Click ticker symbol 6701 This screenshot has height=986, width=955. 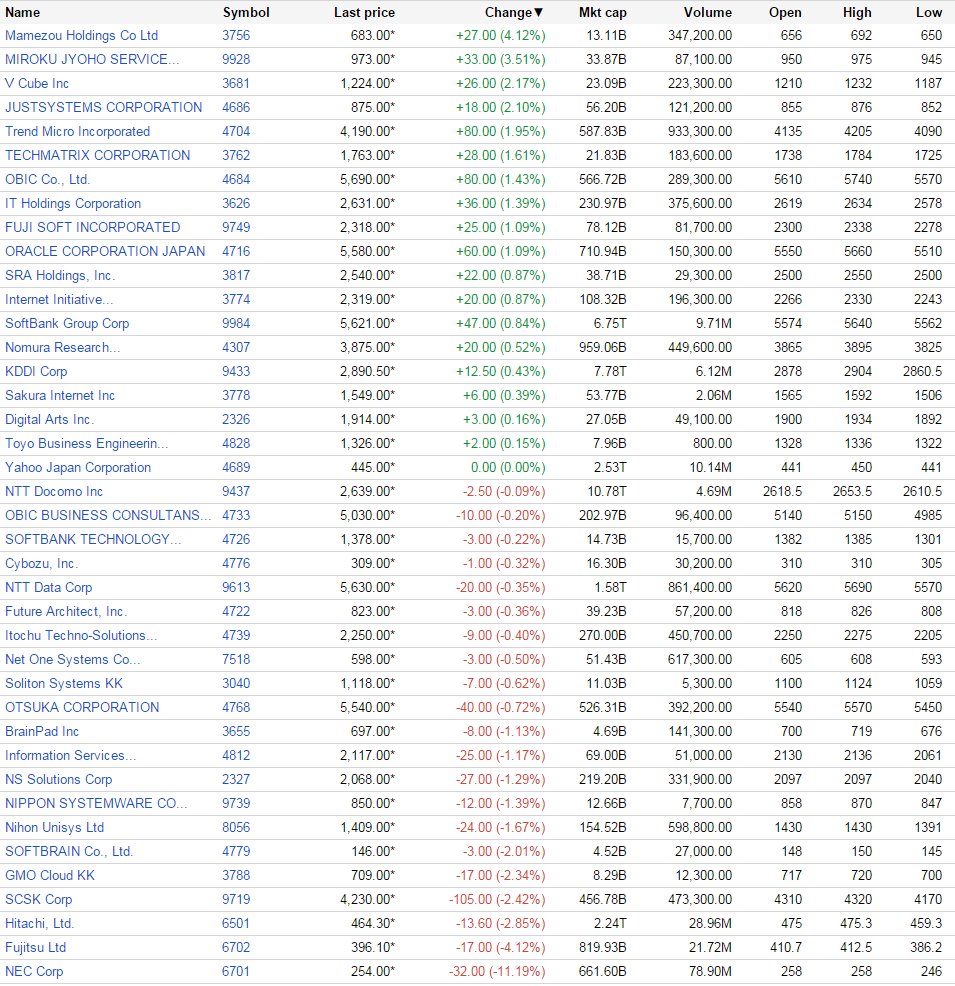(x=236, y=972)
